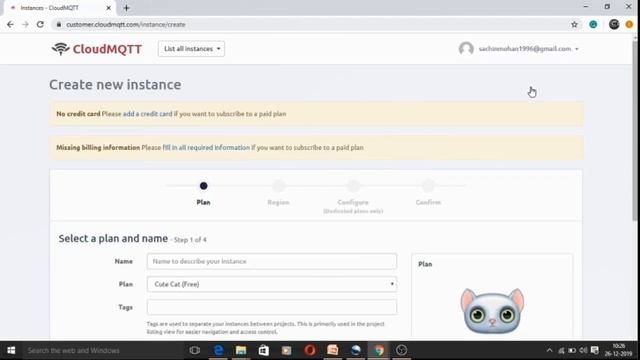Click the network icon in system tray
Image resolution: width=640 pixels, height=360 pixels.
[x=561, y=350]
